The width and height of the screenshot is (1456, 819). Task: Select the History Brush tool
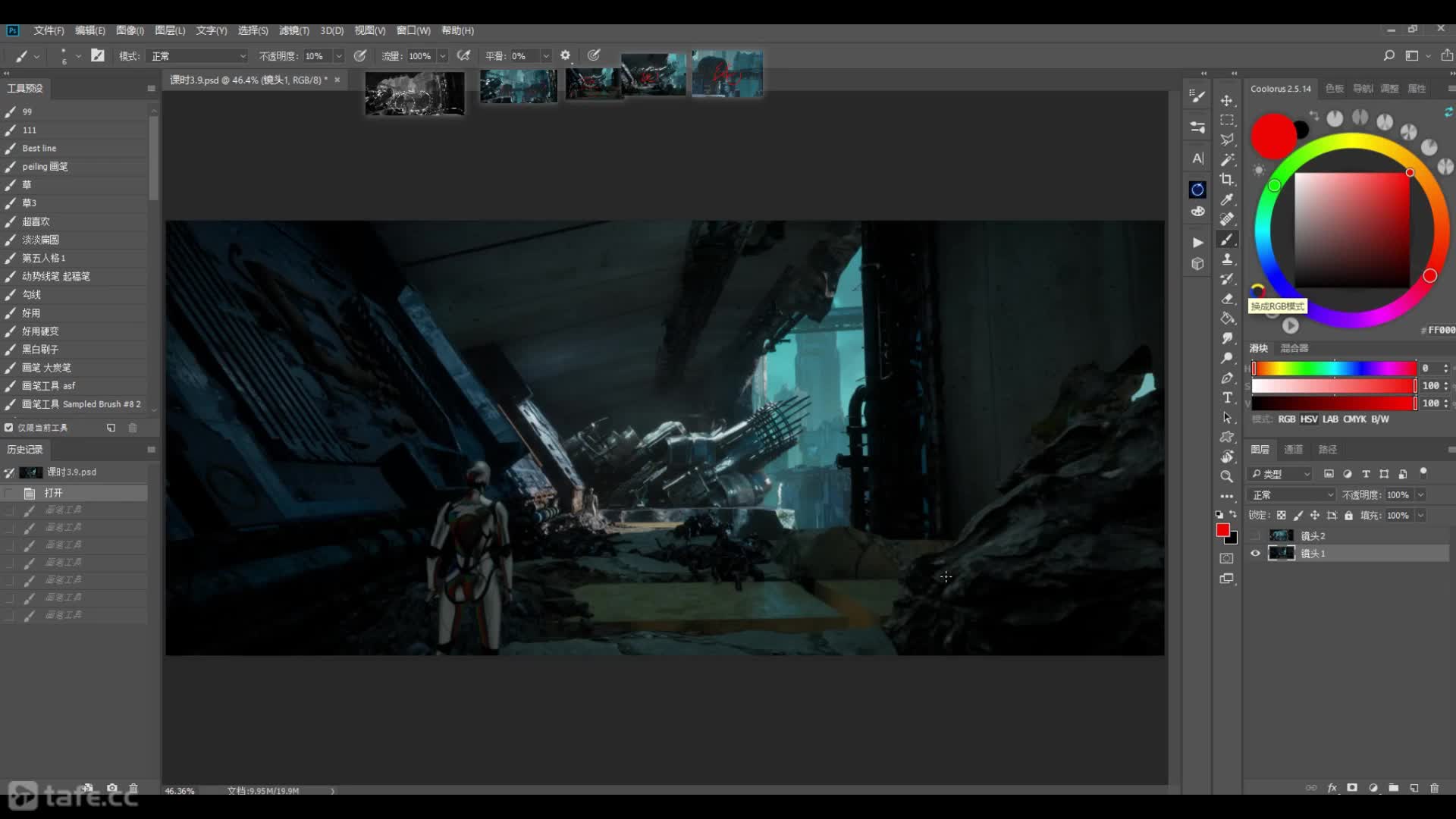point(1226,278)
